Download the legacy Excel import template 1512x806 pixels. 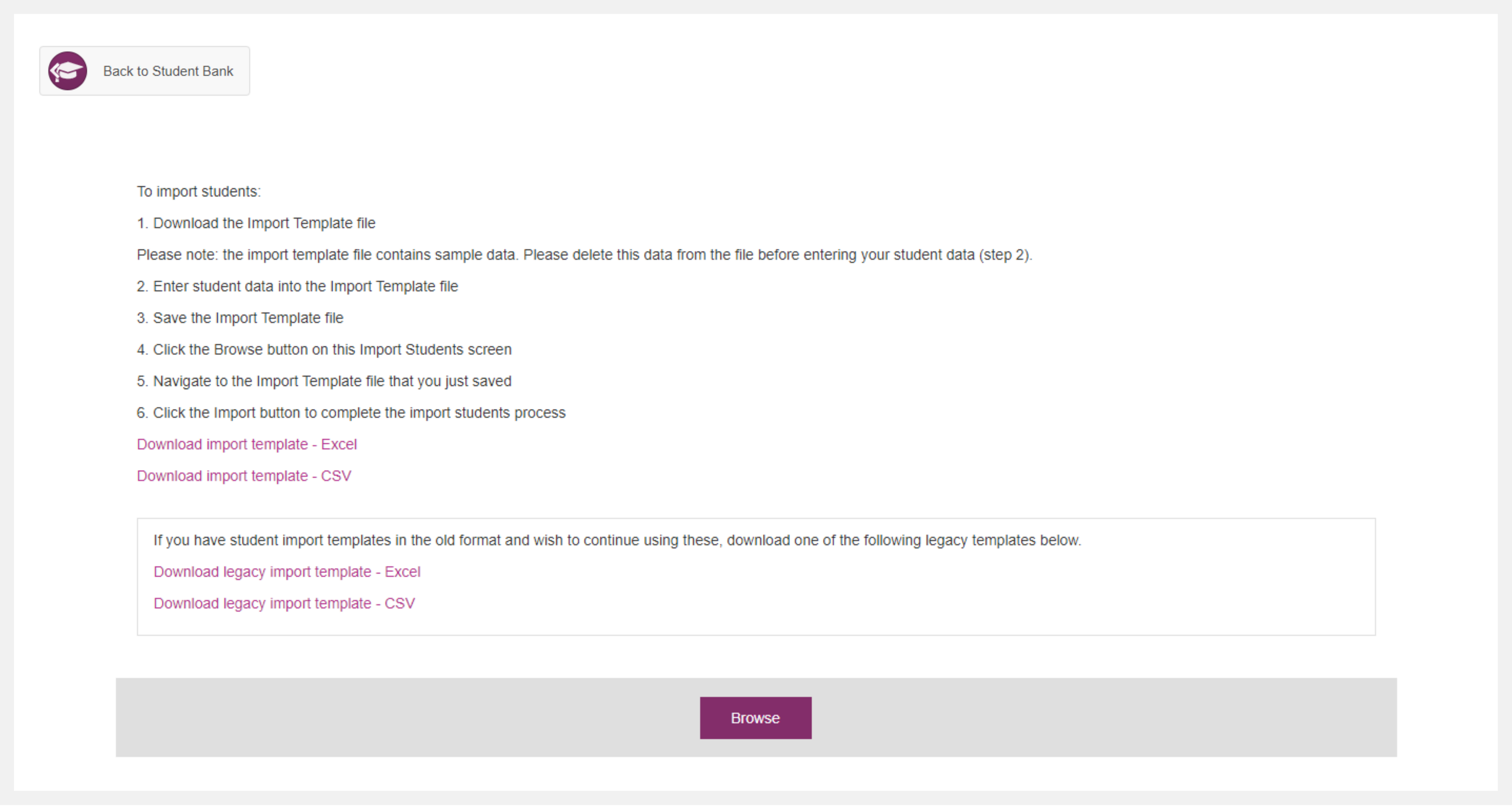pyautogui.click(x=287, y=572)
